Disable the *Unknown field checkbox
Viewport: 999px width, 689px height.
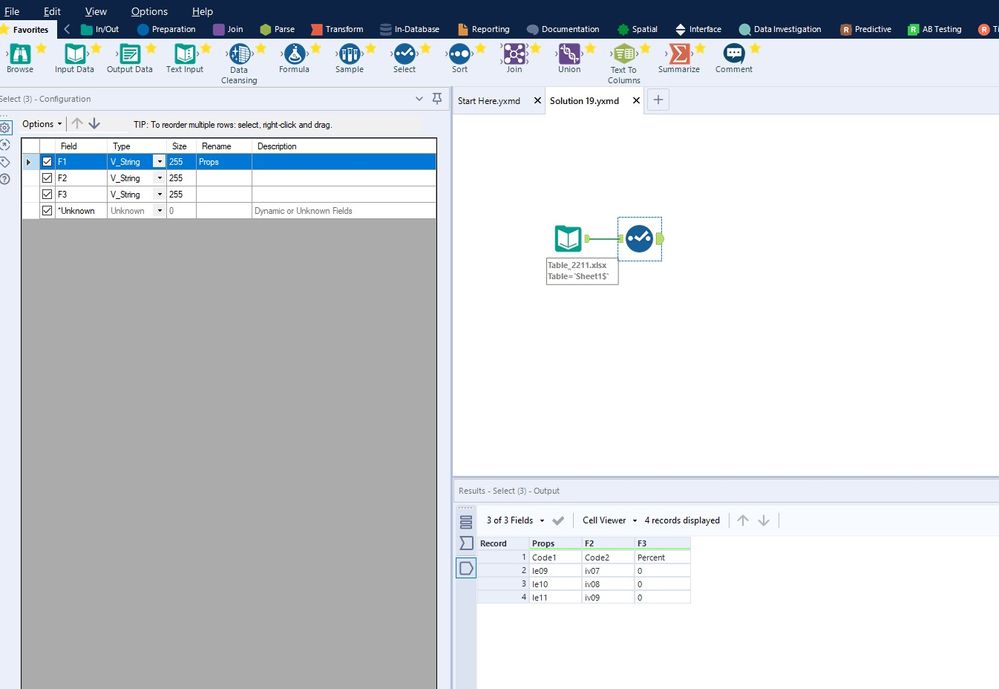click(x=47, y=211)
